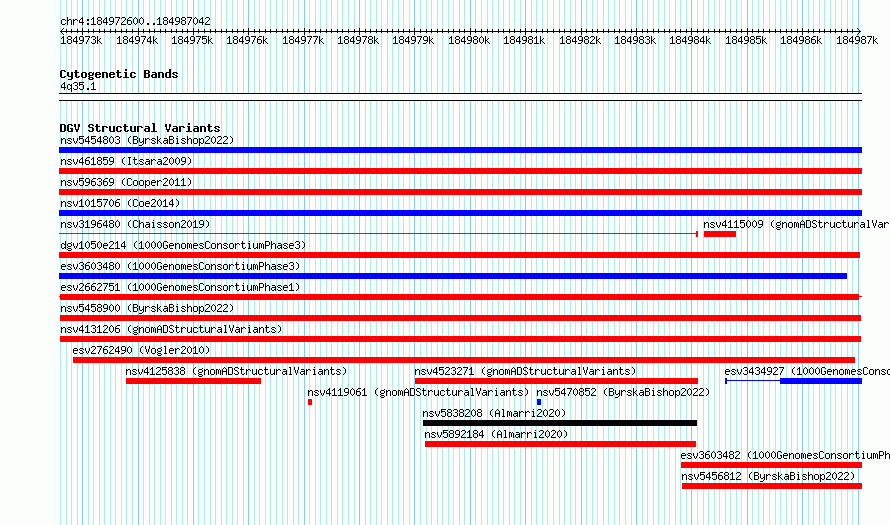Screen dimensions: 890x525
Task: Open esv3603480 (1000GenomesConsortiumPhase3) label
Action: pyautogui.click(x=180, y=266)
